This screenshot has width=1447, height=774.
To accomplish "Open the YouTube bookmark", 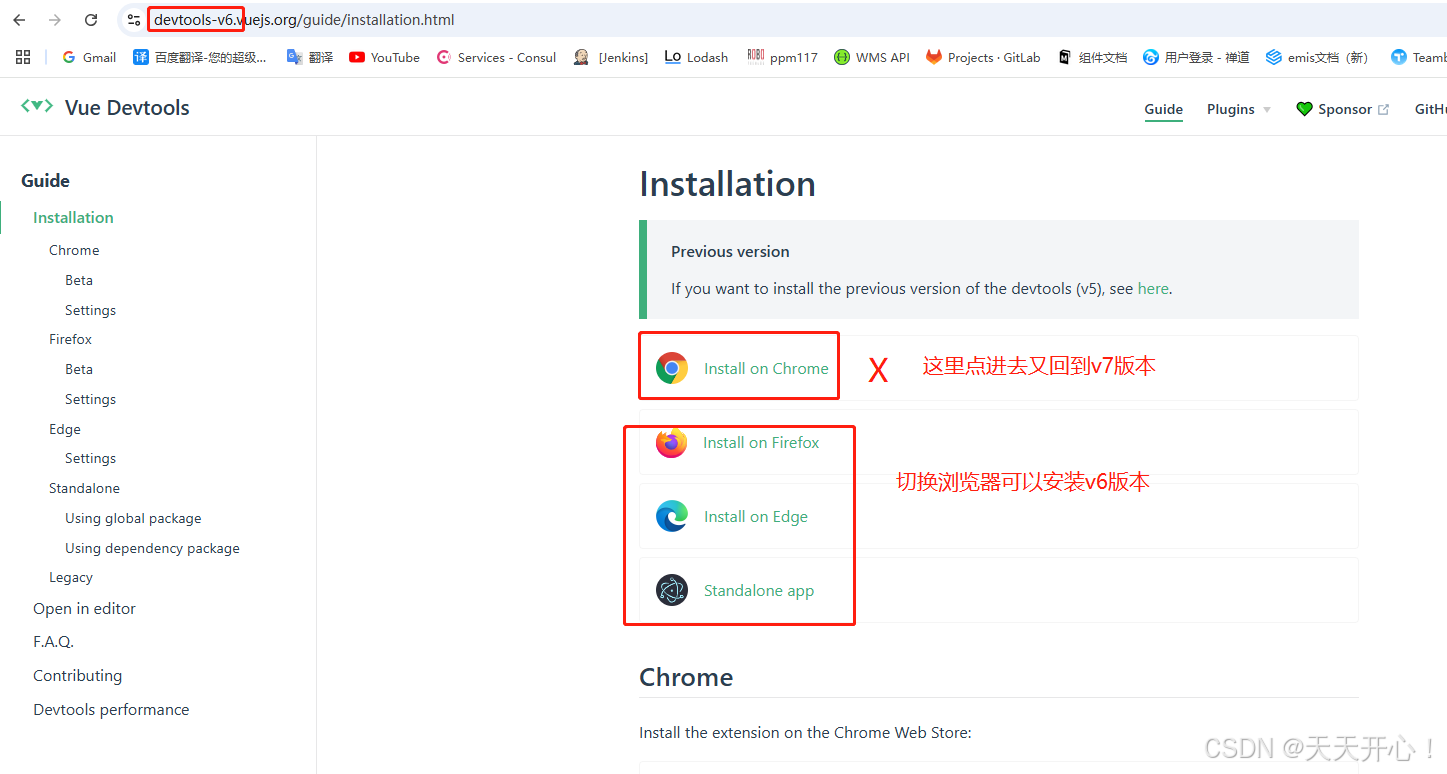I will [x=384, y=57].
